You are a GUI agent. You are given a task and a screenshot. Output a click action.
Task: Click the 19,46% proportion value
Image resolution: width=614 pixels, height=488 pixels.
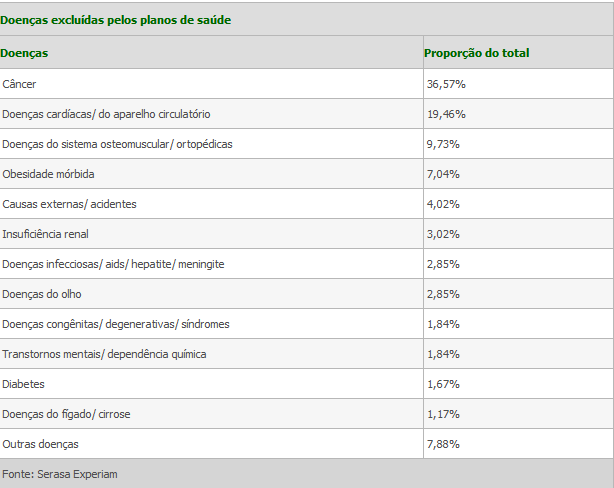coord(446,114)
